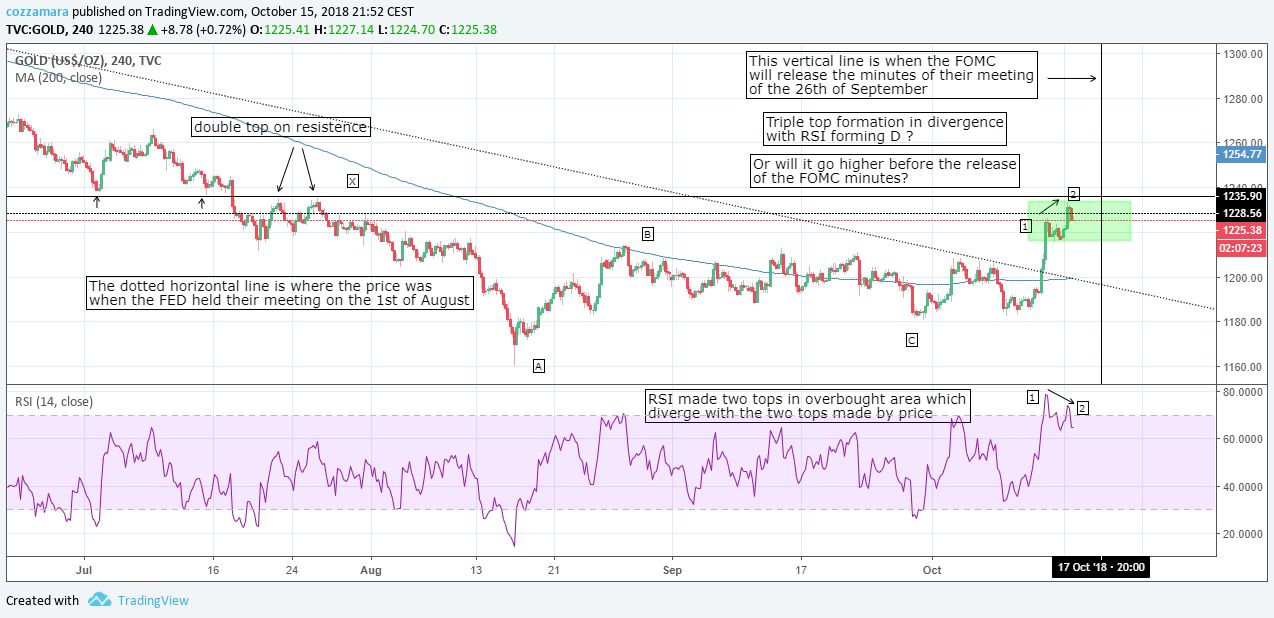The height and width of the screenshot is (618, 1274).
Task: Click the boxed X label on the chart
Action: 352,181
